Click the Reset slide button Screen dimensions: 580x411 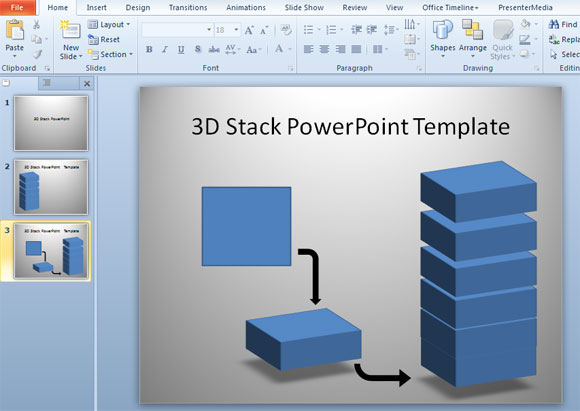click(x=104, y=39)
